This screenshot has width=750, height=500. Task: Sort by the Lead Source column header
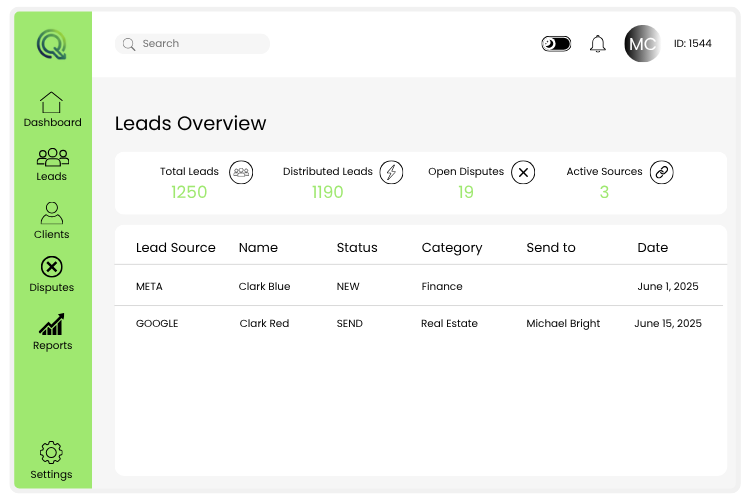pos(175,247)
